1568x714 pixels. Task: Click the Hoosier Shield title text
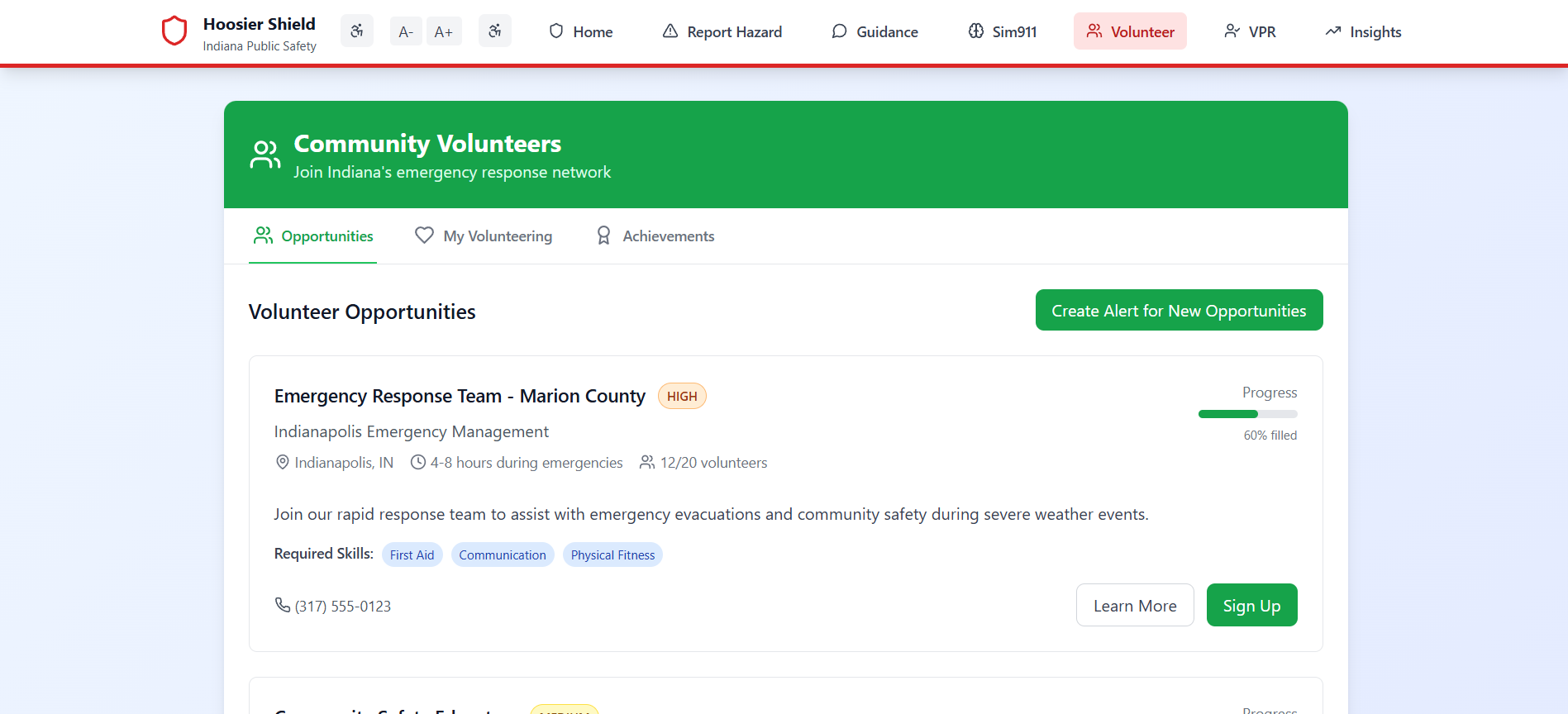260,24
